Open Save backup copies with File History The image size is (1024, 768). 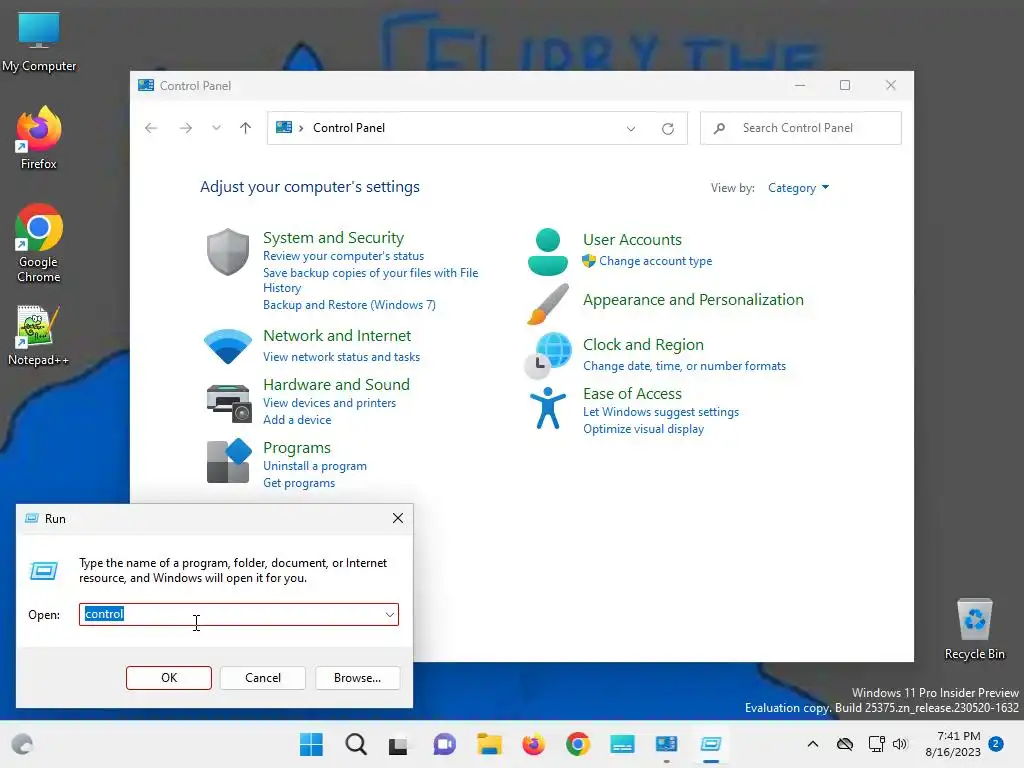click(x=370, y=280)
